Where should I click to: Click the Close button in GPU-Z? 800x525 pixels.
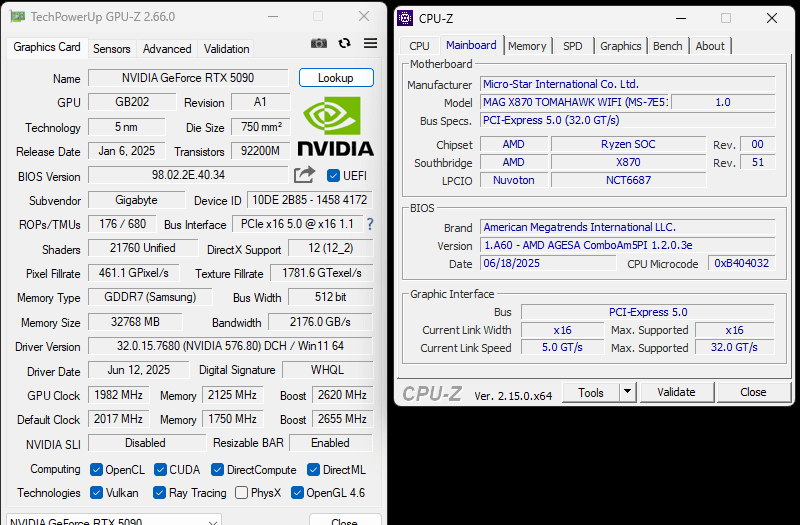[345, 520]
